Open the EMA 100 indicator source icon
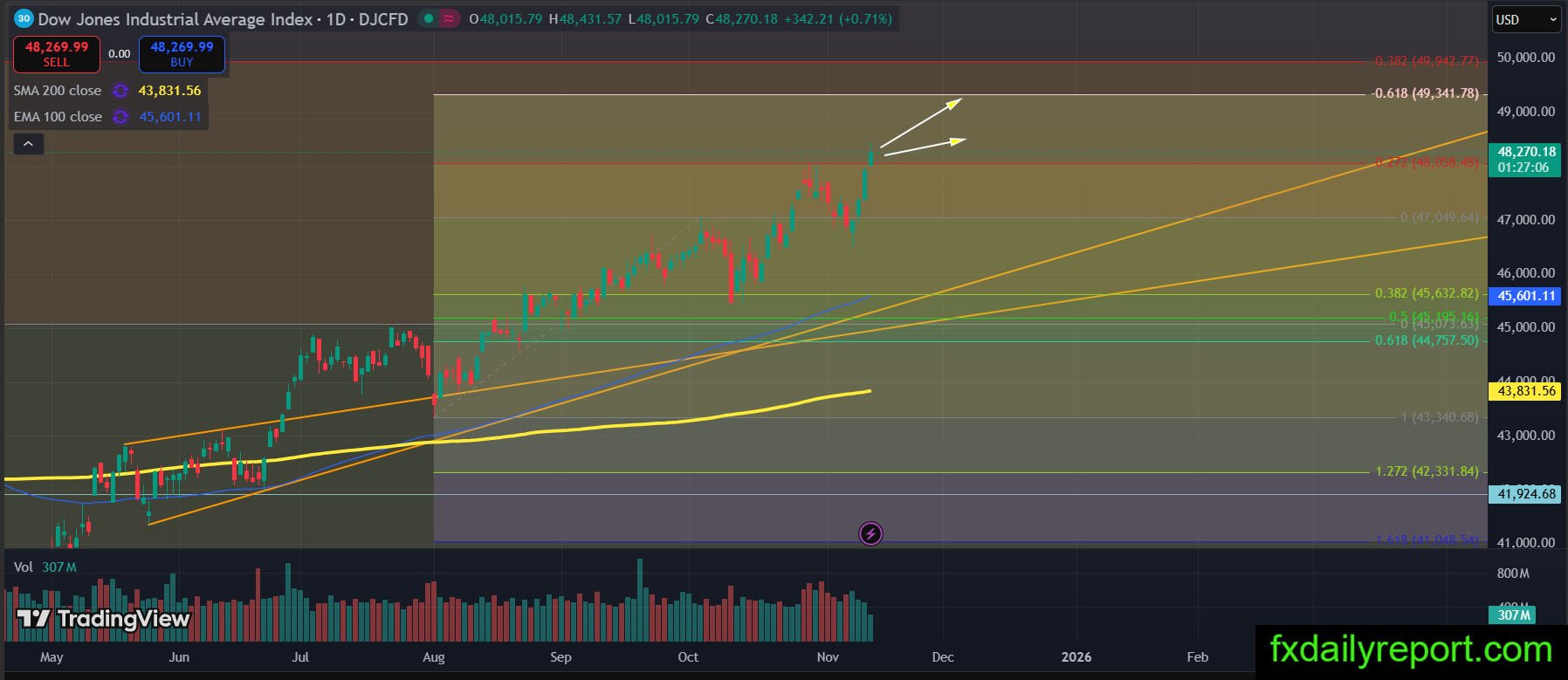This screenshot has width=1568, height=680. click(120, 117)
